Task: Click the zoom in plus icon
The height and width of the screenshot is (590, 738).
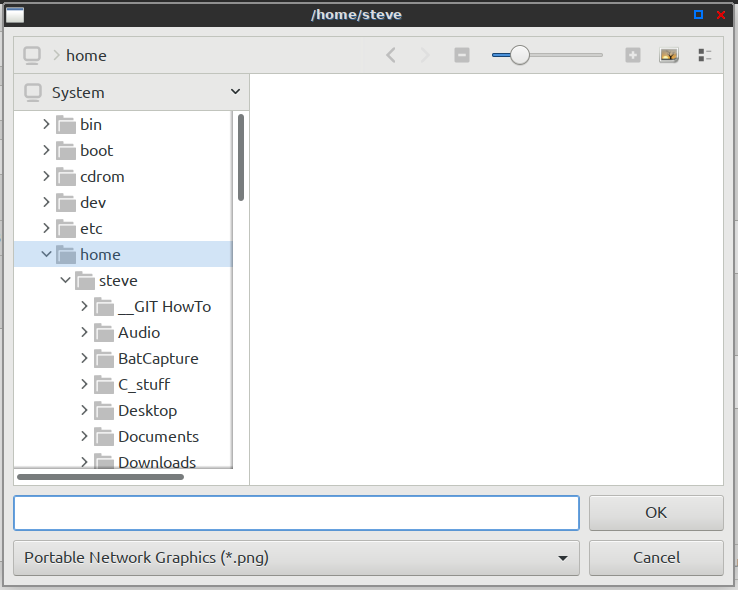Action: tap(633, 56)
